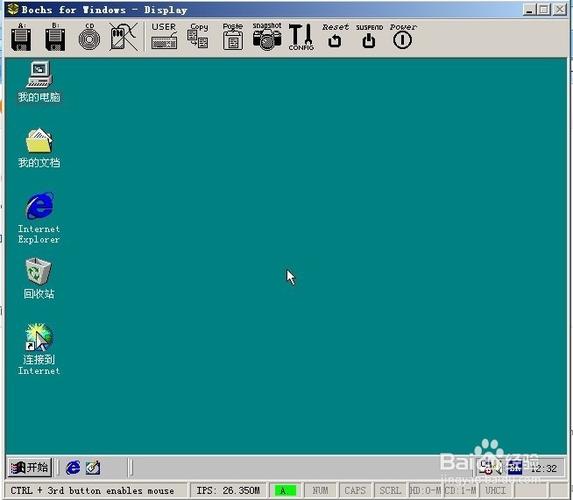Click the Copy toolbar icon

[198, 36]
